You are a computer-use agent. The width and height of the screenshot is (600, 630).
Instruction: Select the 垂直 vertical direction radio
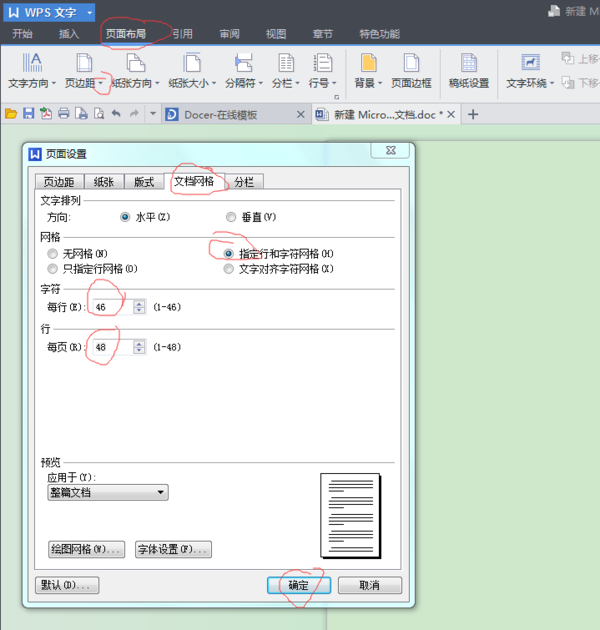tap(231, 217)
